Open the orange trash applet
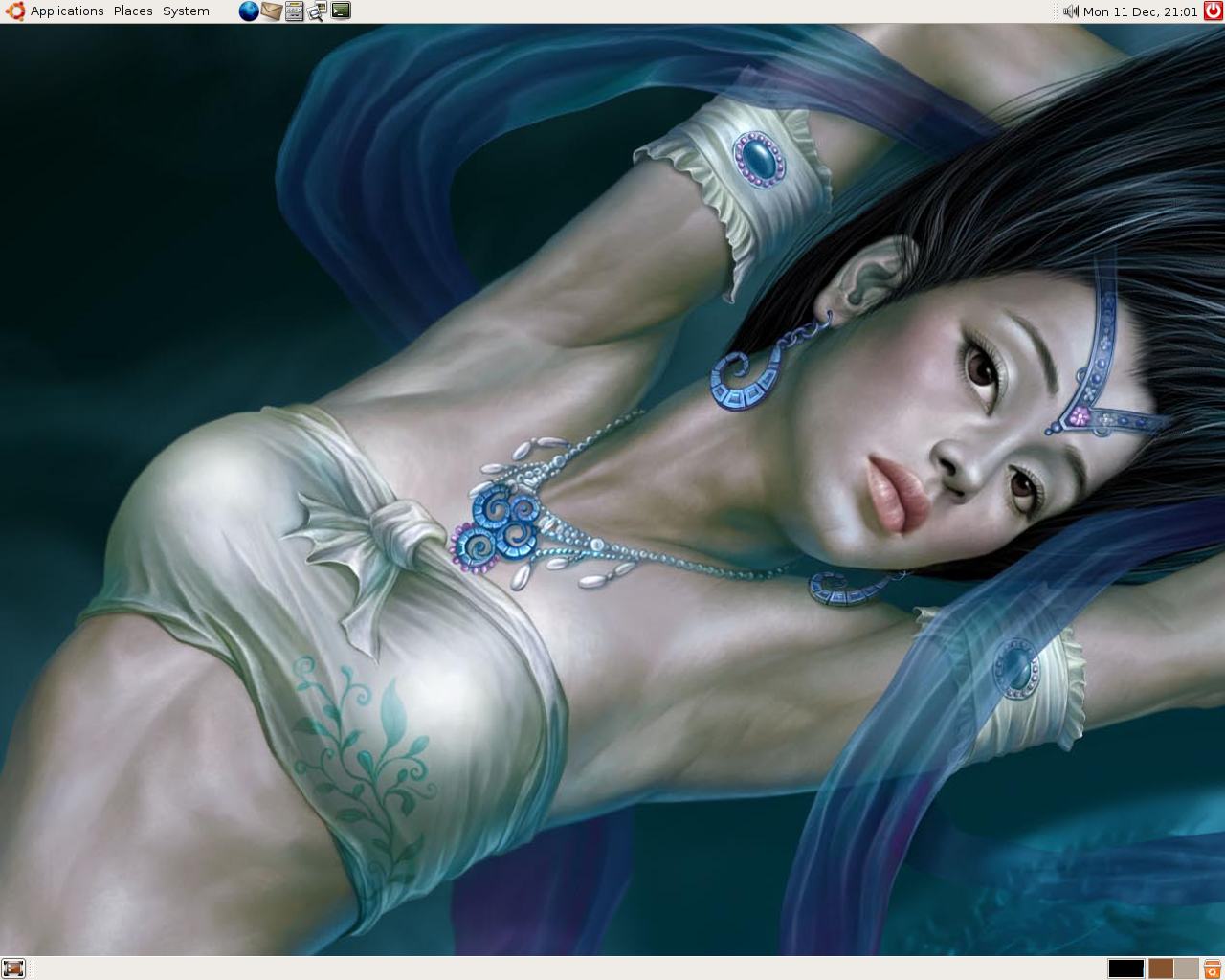Image resolution: width=1225 pixels, height=980 pixels. [x=1213, y=969]
